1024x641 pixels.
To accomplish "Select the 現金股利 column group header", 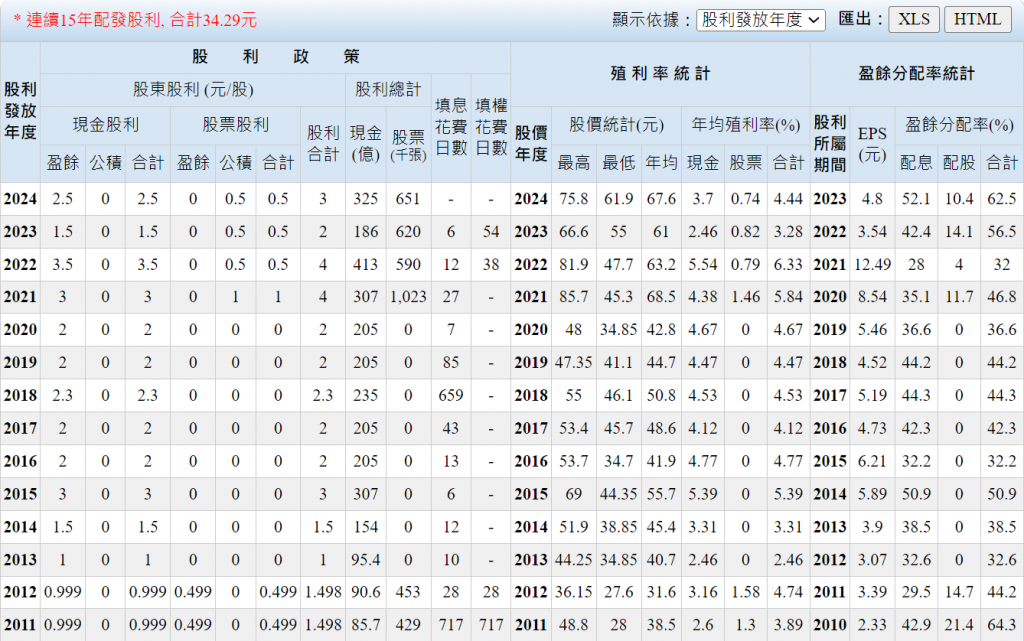I will [105, 125].
